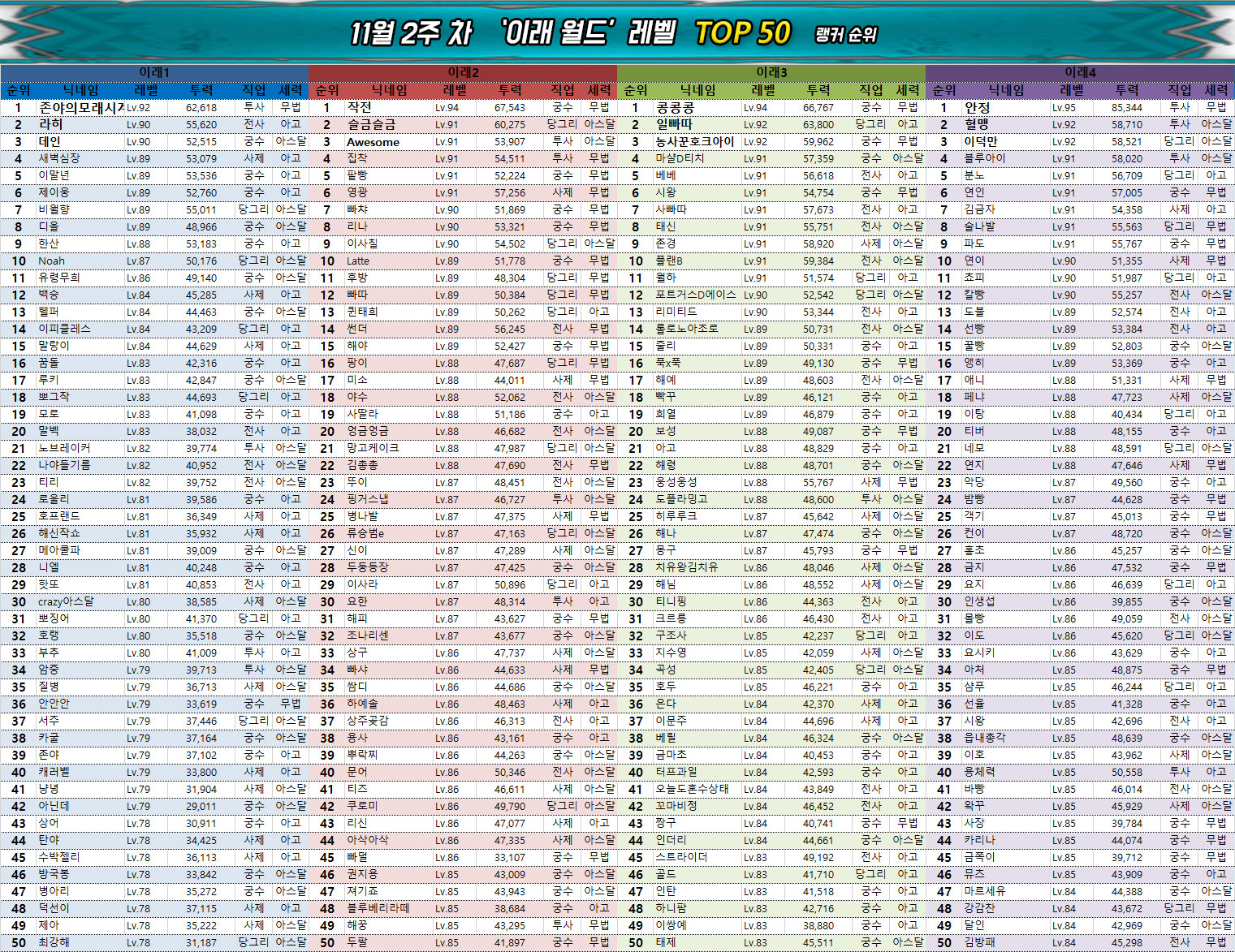This screenshot has width=1235, height=952.
Task: Click the power value 67,543 in 이래2
Action: point(509,107)
